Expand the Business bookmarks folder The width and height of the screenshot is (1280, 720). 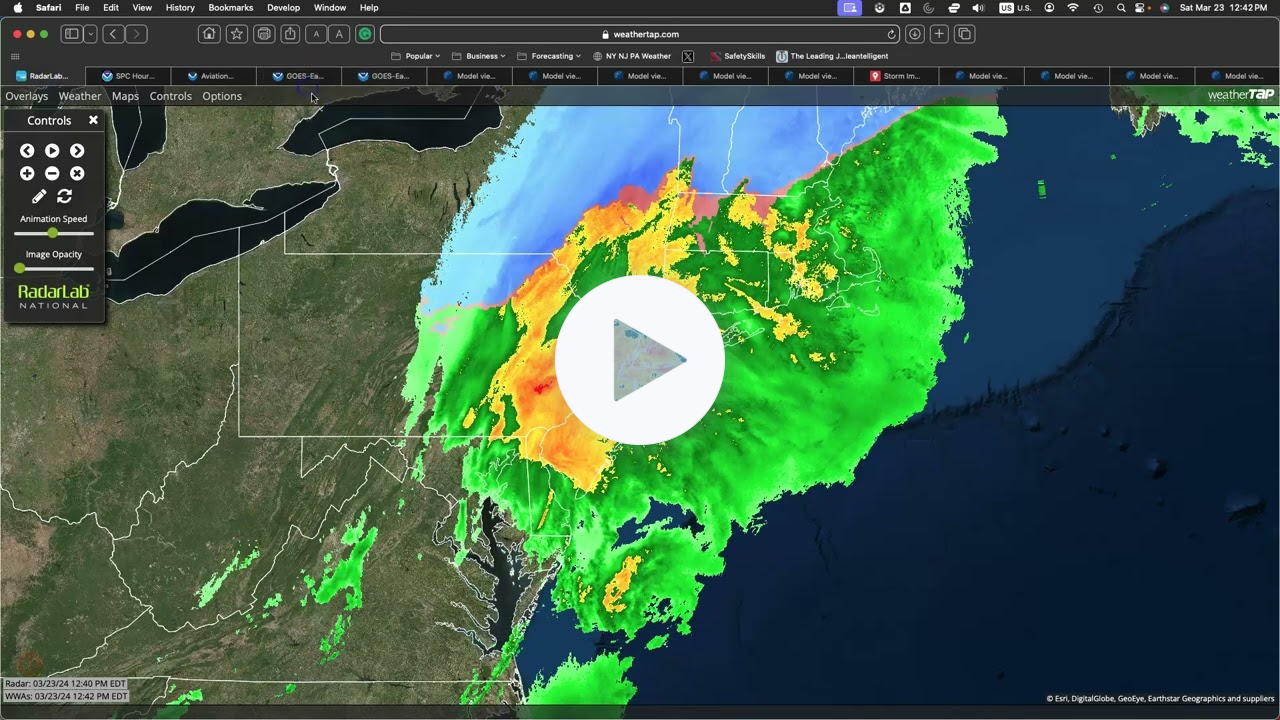tap(478, 55)
